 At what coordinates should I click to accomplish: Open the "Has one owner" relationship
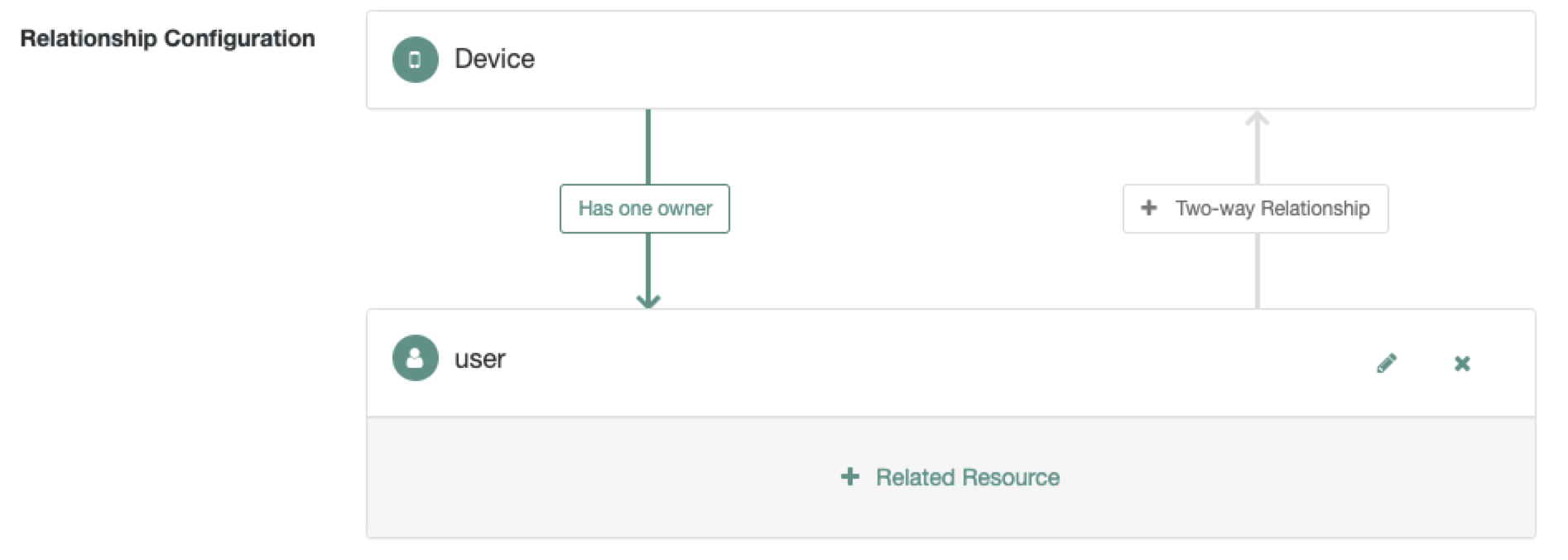(645, 209)
